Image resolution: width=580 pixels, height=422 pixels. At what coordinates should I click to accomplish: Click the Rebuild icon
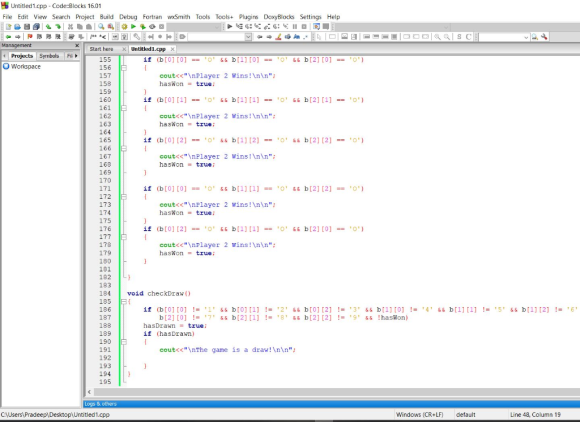(x=152, y=27)
